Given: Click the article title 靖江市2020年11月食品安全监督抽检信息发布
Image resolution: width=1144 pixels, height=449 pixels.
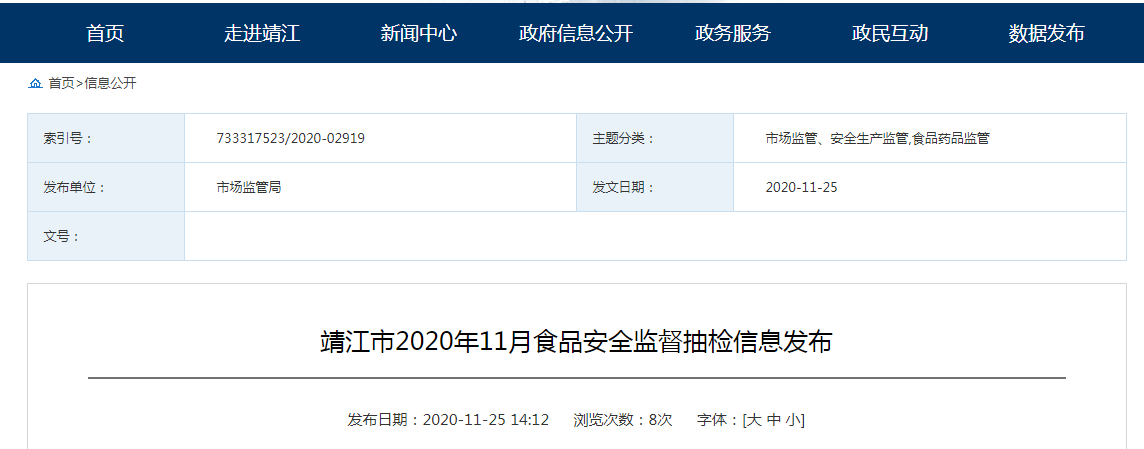Looking at the screenshot, I should pyautogui.click(x=576, y=342).
